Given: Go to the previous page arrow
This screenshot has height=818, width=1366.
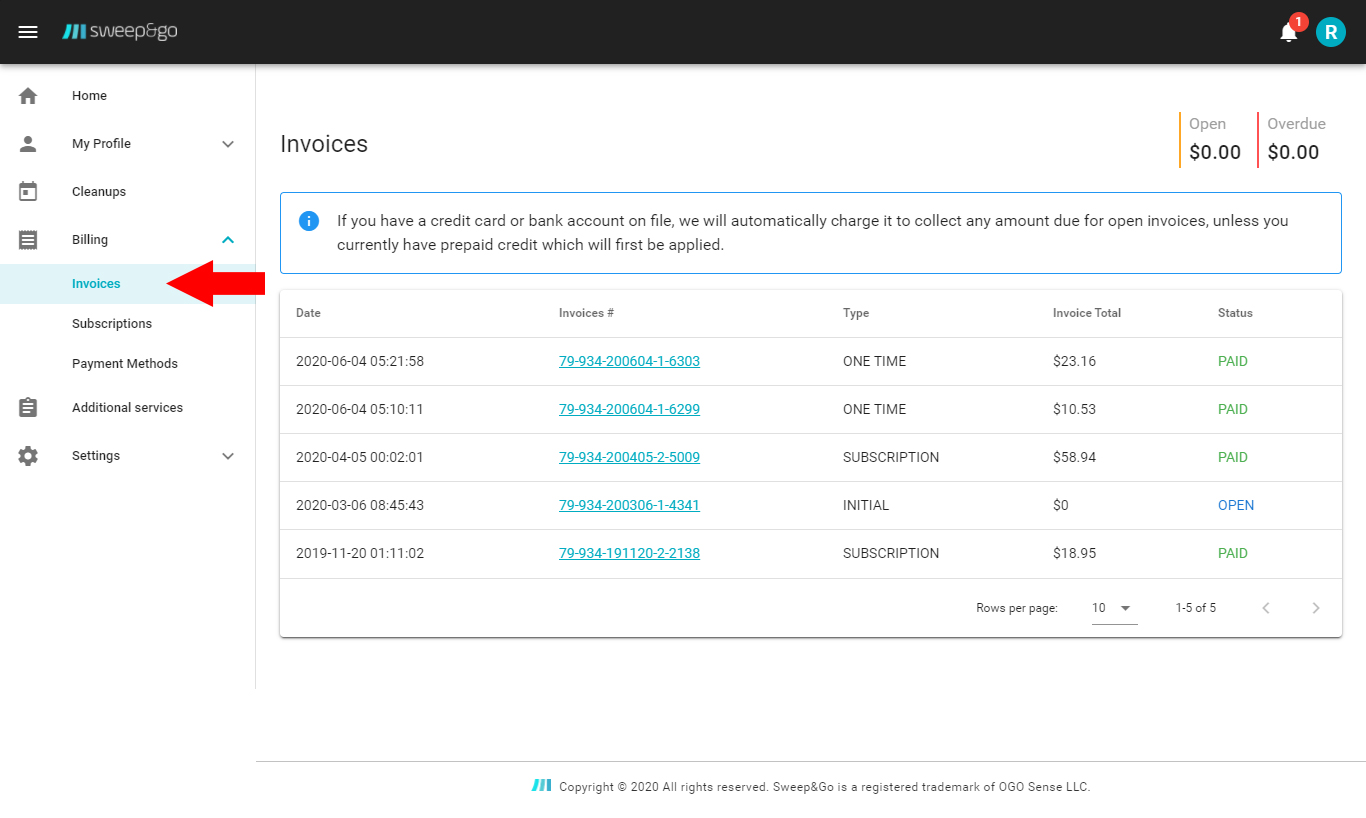Looking at the screenshot, I should [x=1266, y=608].
